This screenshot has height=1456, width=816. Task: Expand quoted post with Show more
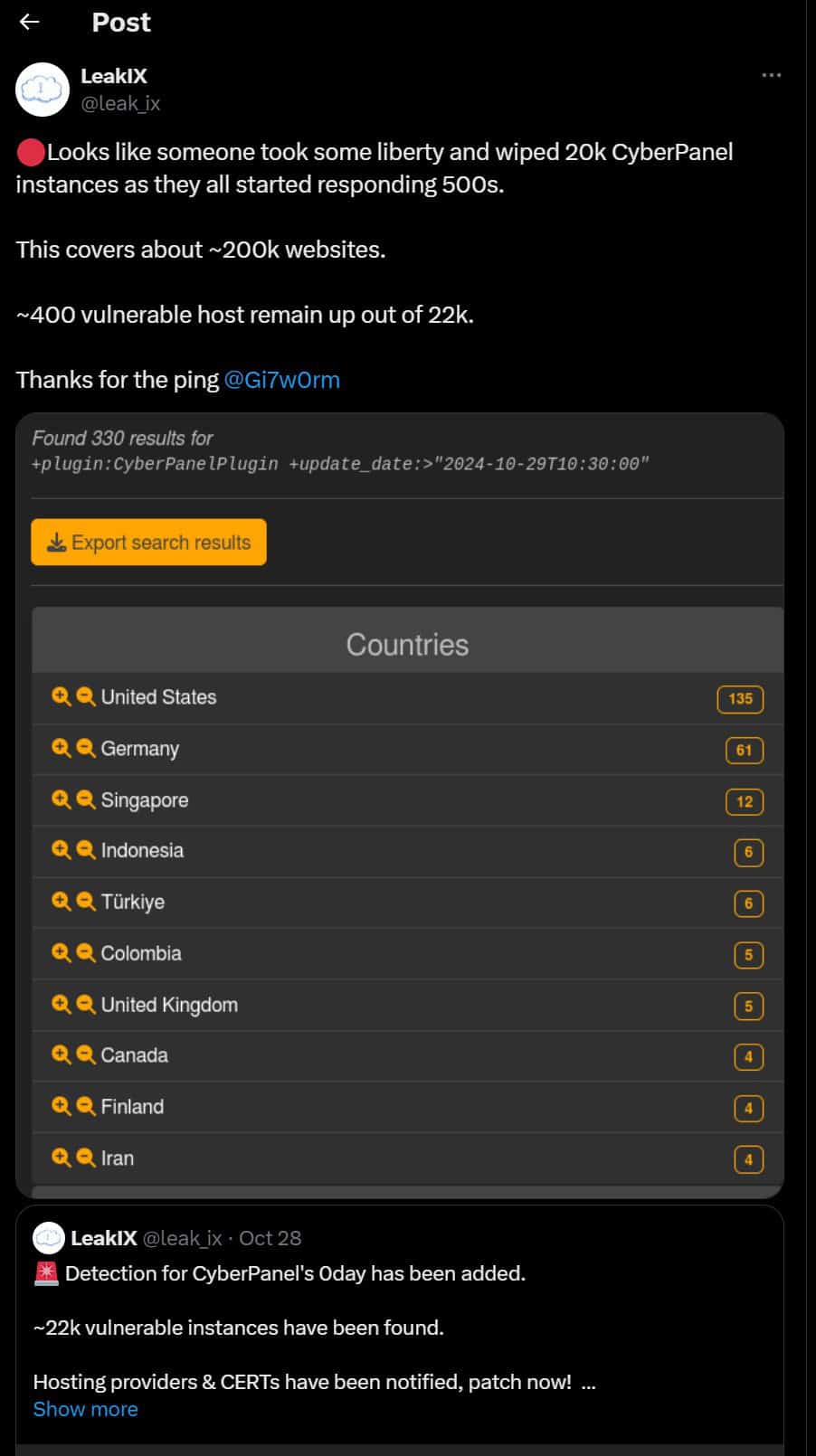pyautogui.click(x=85, y=1409)
